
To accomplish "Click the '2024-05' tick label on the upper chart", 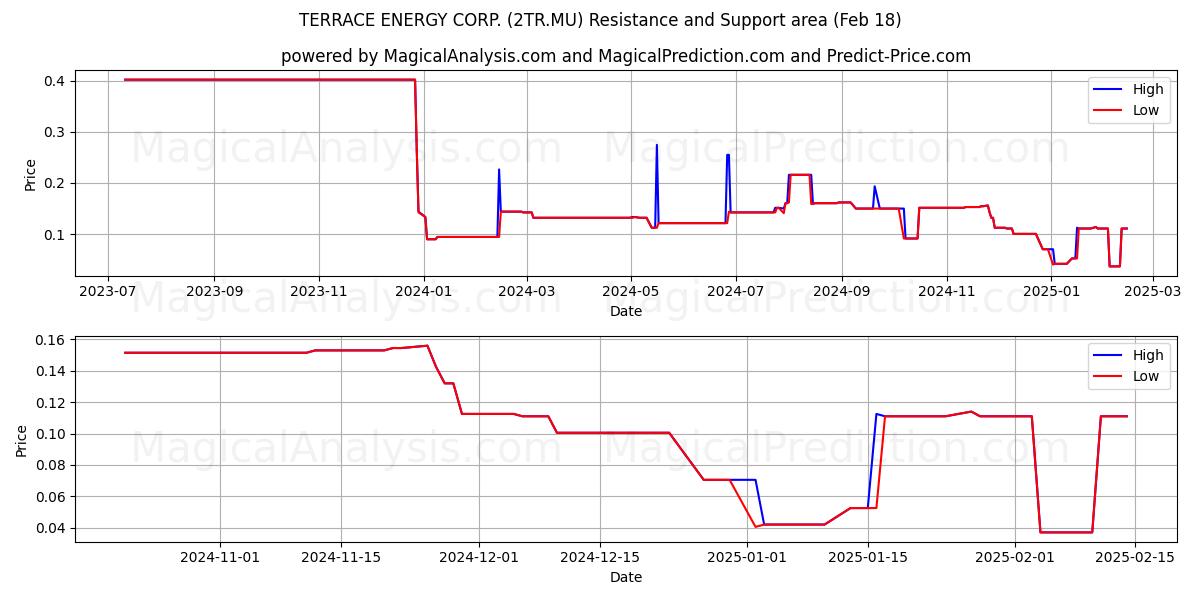I will (x=631, y=291).
